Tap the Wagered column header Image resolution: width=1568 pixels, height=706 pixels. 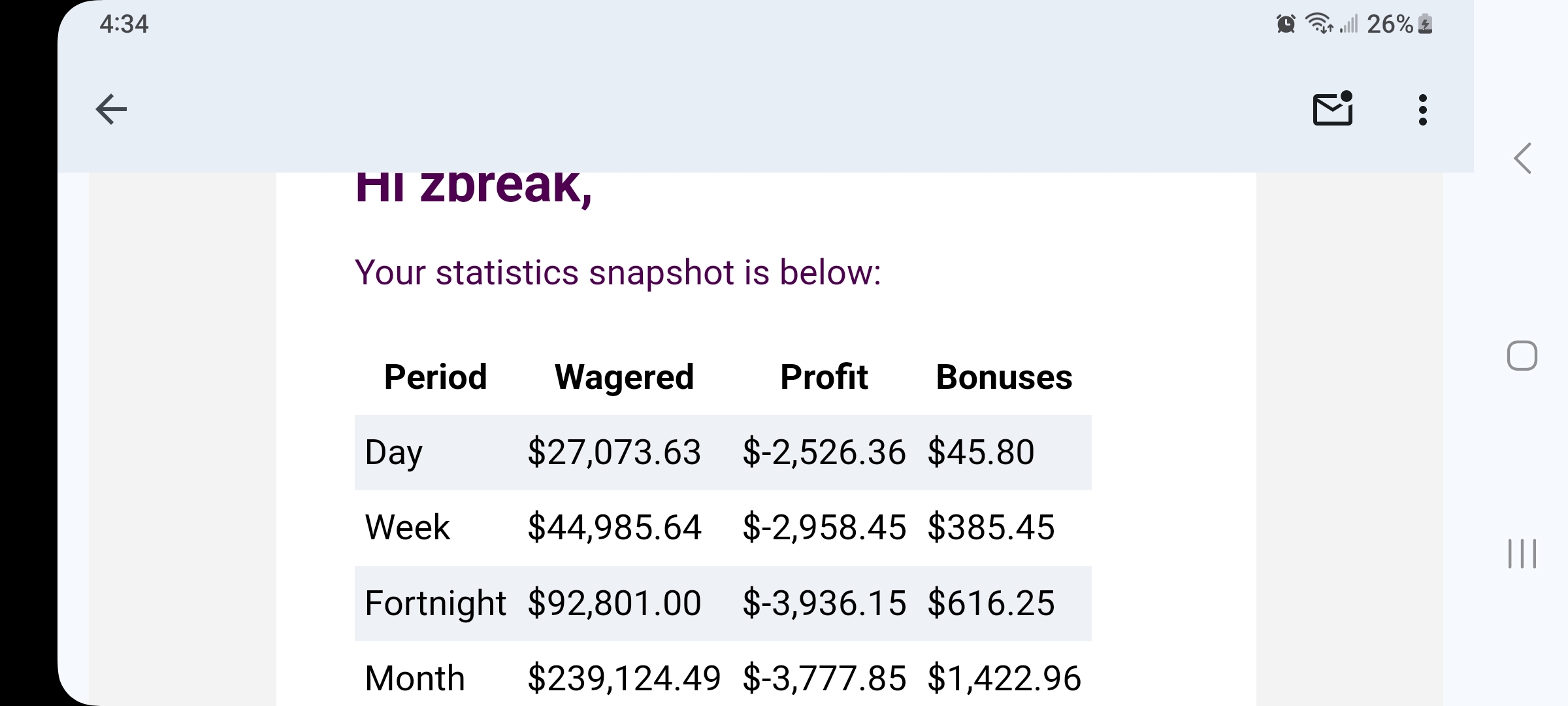point(624,377)
